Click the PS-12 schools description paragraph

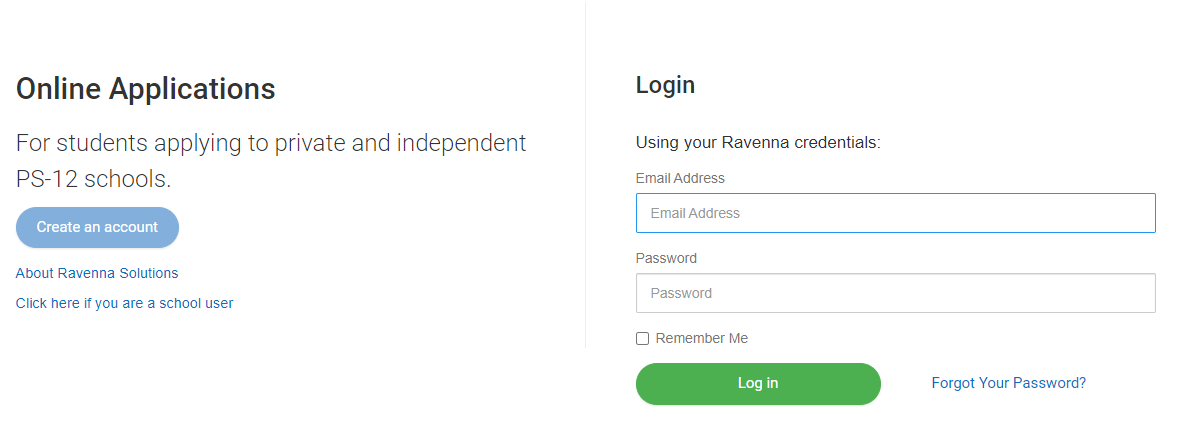(270, 160)
